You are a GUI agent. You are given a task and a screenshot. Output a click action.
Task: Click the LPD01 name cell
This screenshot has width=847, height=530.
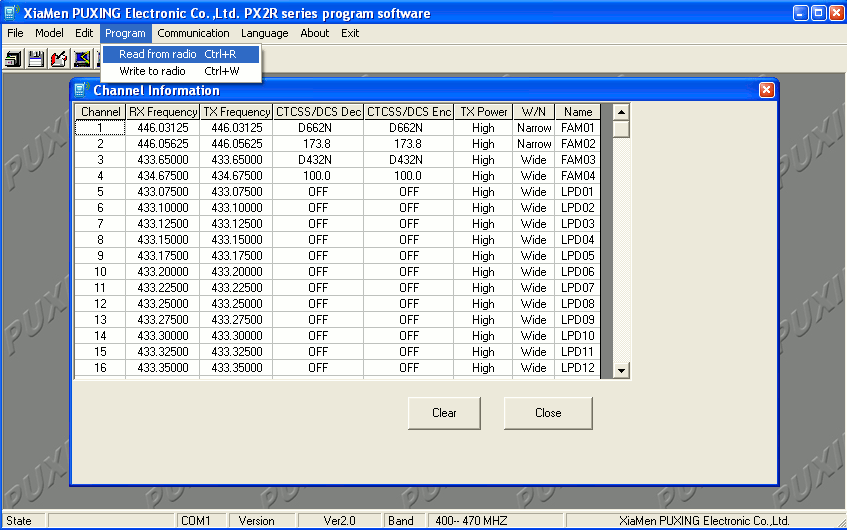578,192
